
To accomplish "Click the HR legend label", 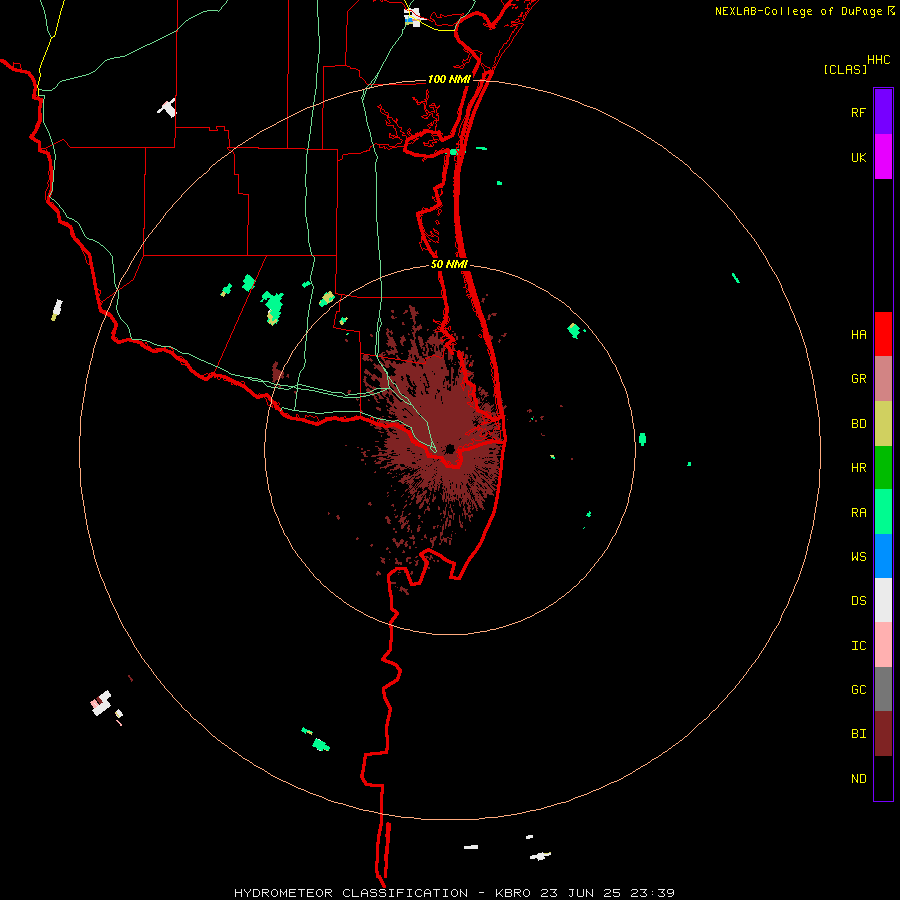I will point(858,468).
